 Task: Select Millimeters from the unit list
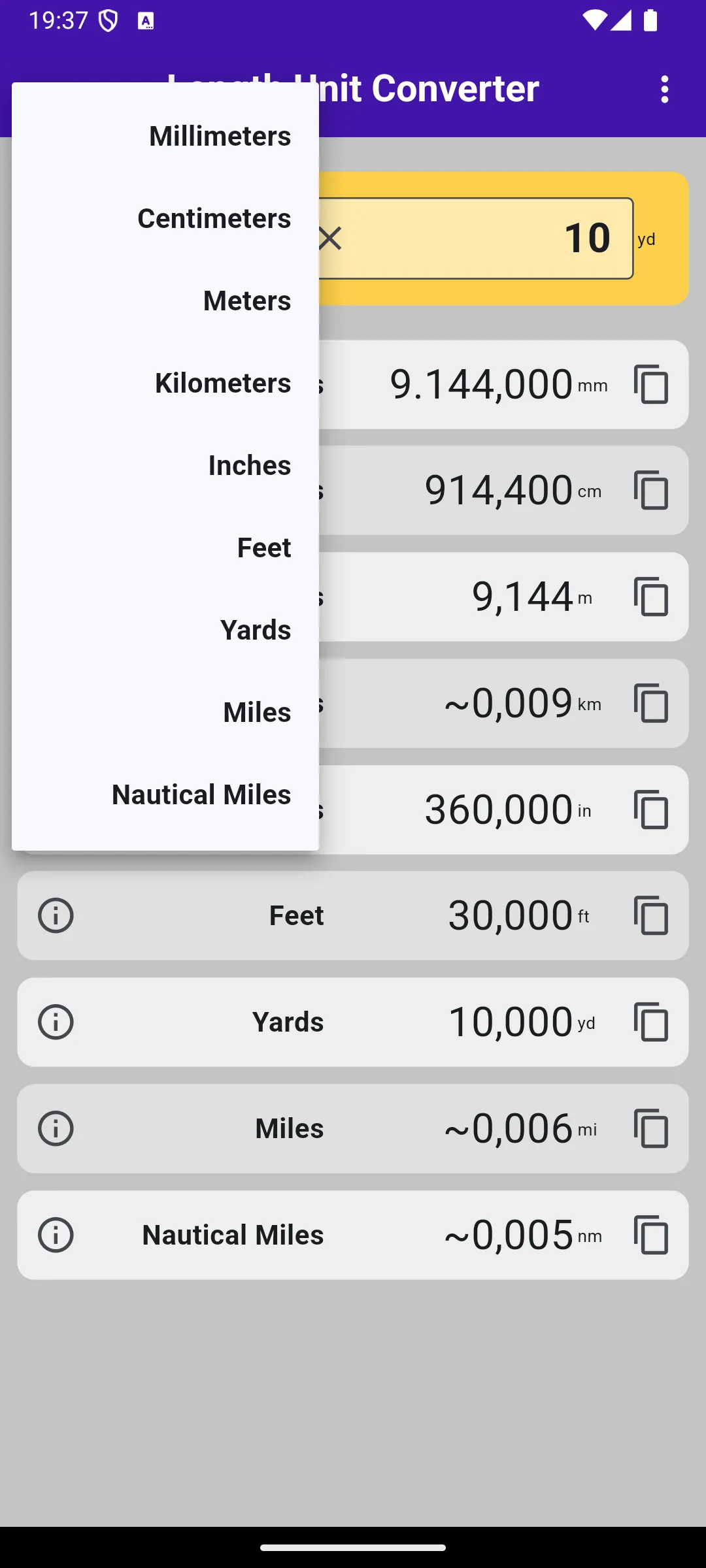click(x=165, y=136)
